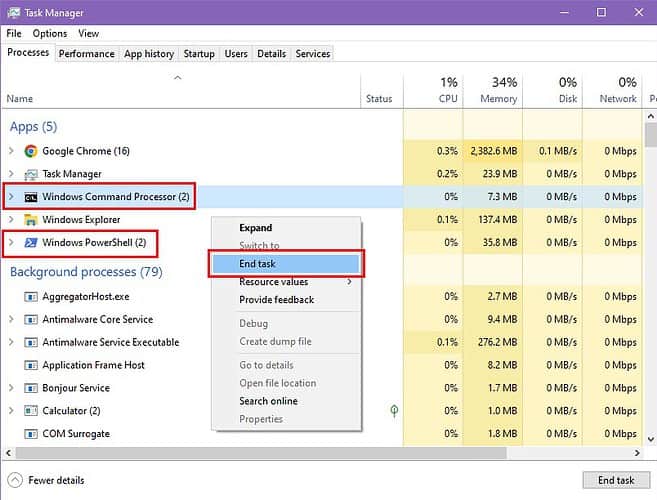This screenshot has height=500, width=657.
Task: Click the Bonjour Service icon
Action: point(31,388)
